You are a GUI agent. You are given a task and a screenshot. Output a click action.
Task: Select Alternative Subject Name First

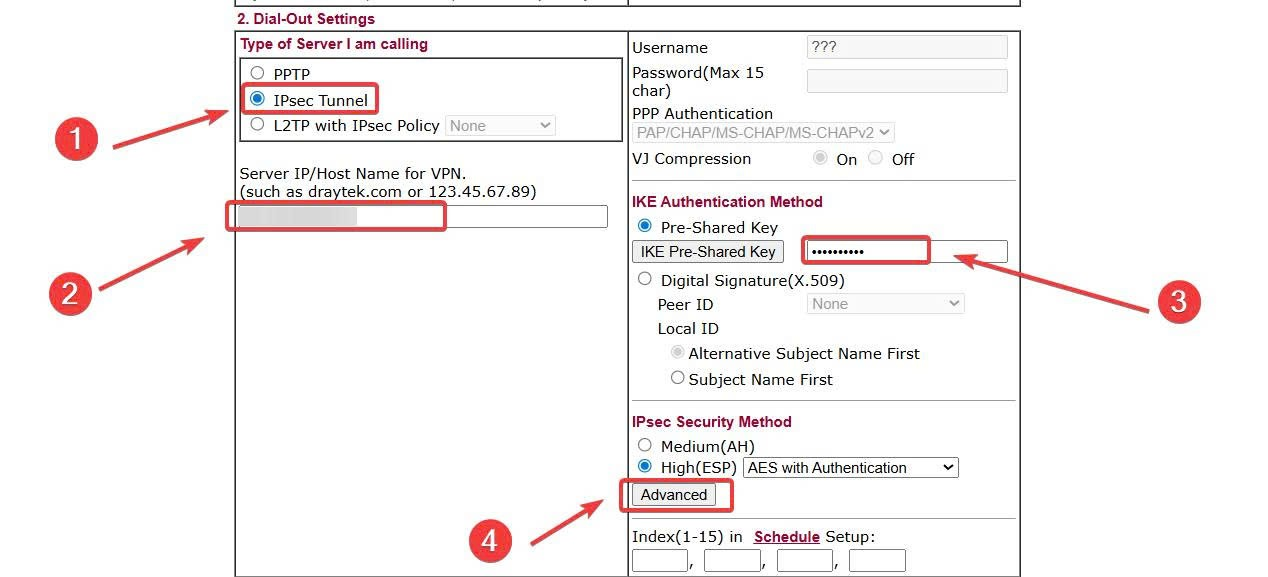click(679, 352)
